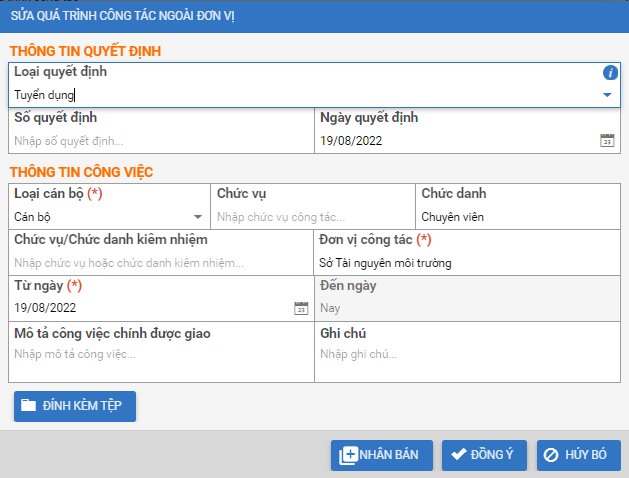Click the cancel icon on Hủy bỏ
This screenshot has height=478, width=629.
point(551,455)
